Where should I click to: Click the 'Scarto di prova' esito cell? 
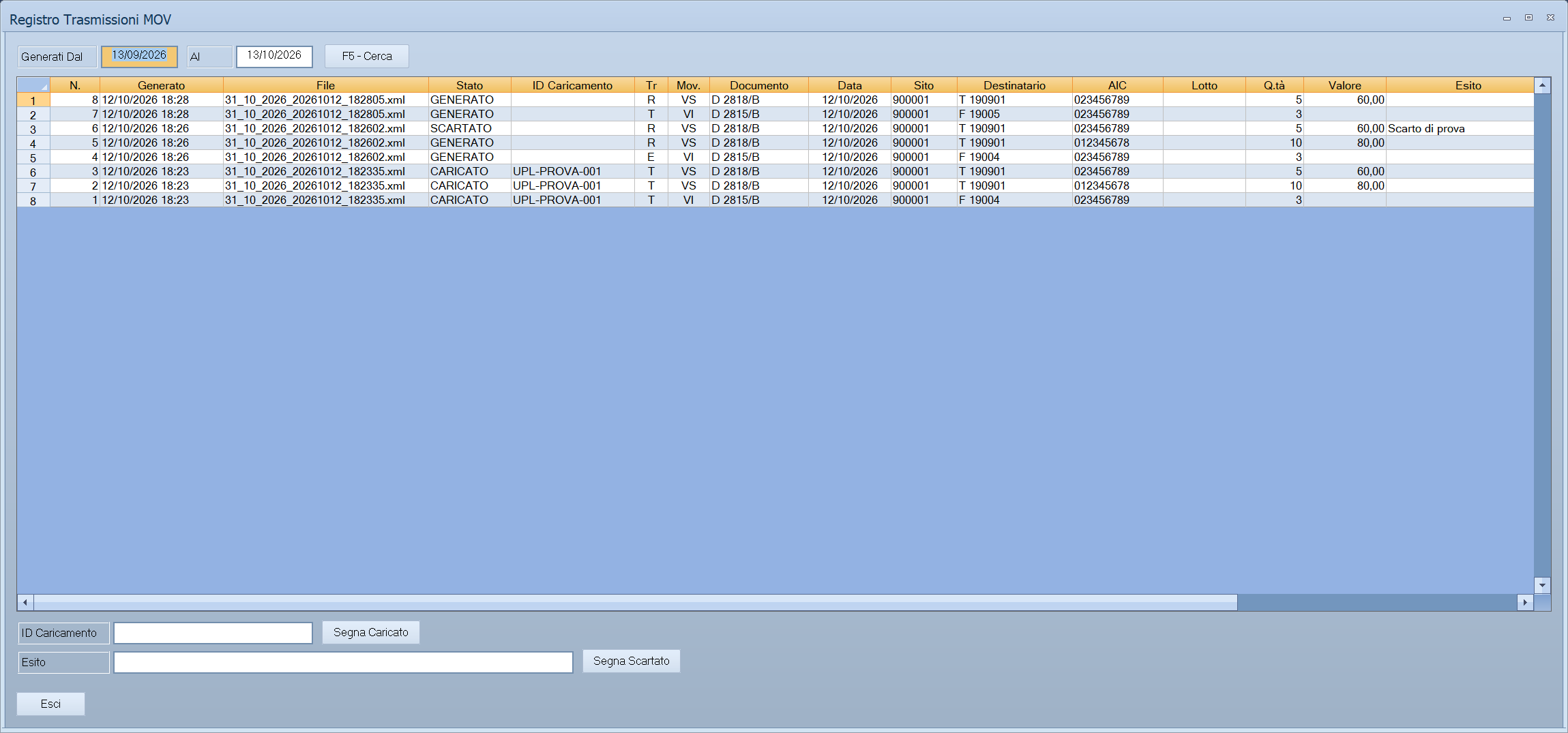coord(1460,128)
